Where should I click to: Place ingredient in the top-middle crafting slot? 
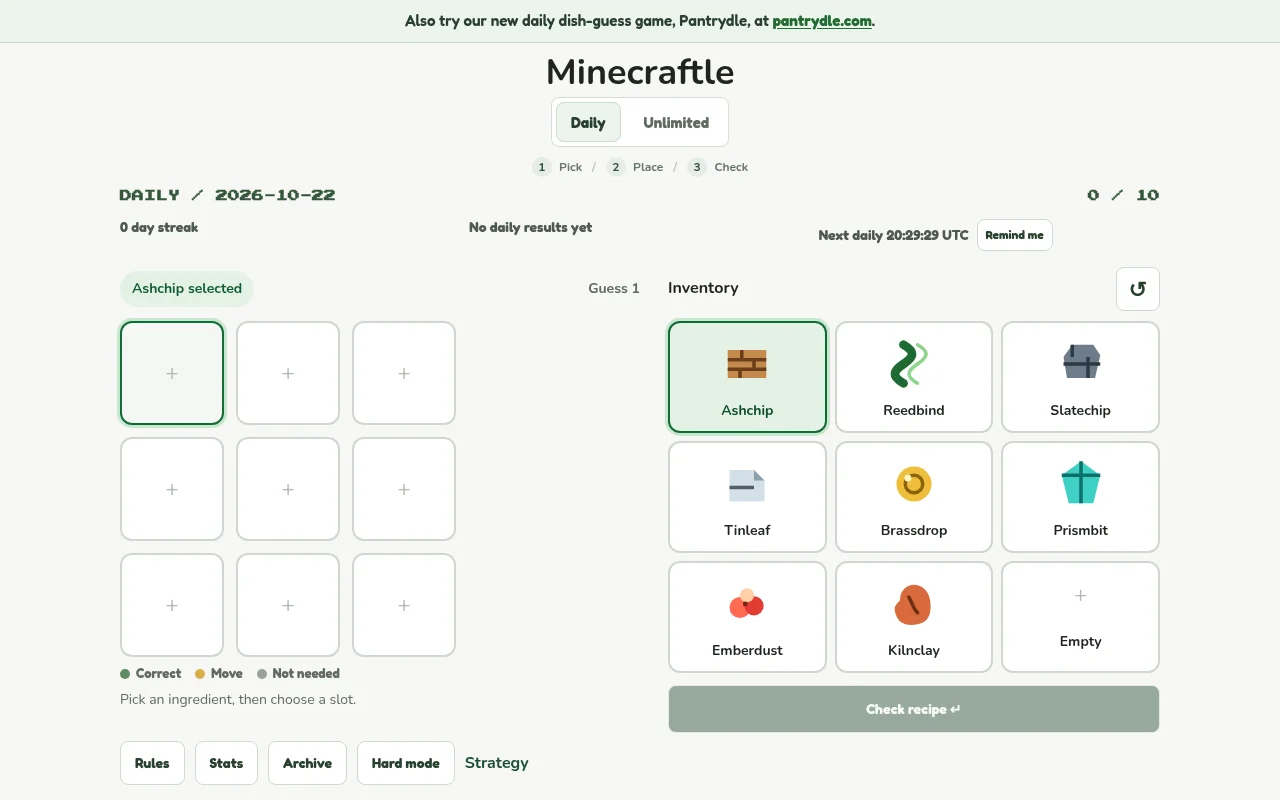(288, 373)
